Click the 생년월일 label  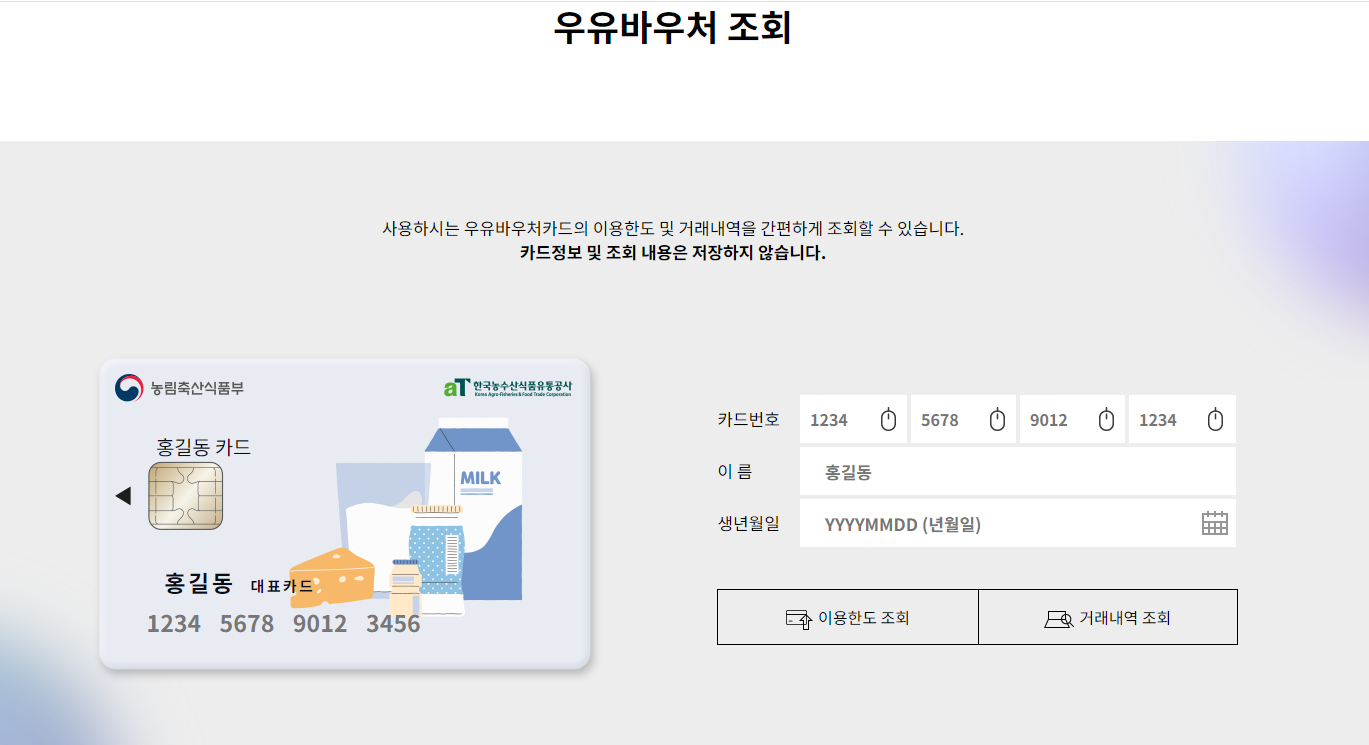coord(748,523)
